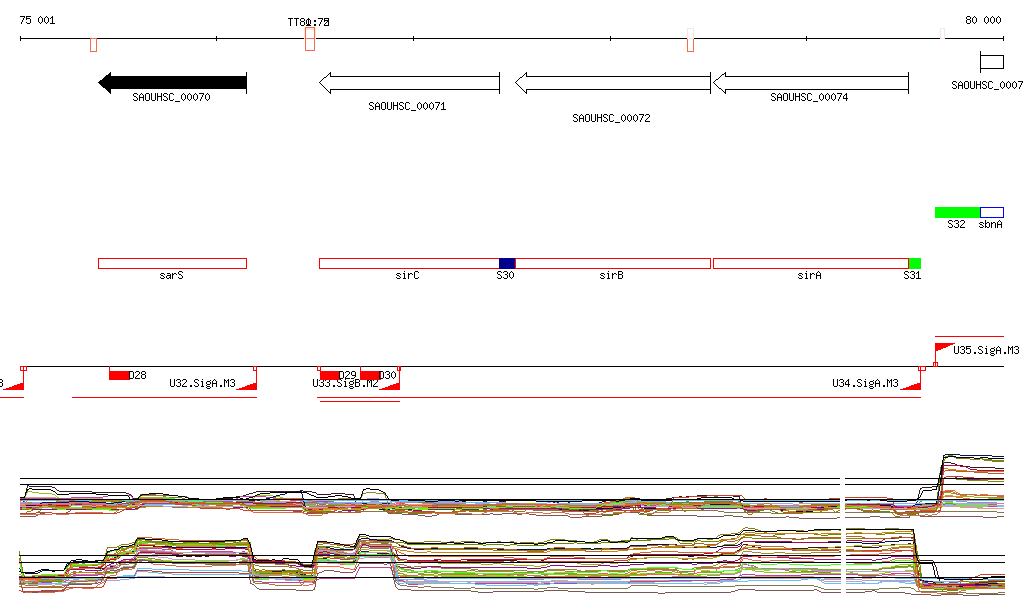Click the sarS red annotation box

pyautogui.click(x=172, y=264)
